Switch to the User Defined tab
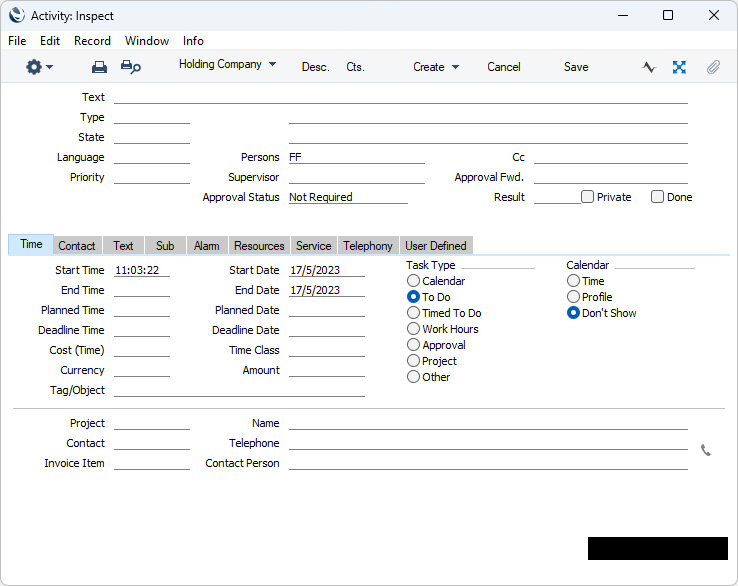This screenshot has height=586, width=738. point(436,246)
